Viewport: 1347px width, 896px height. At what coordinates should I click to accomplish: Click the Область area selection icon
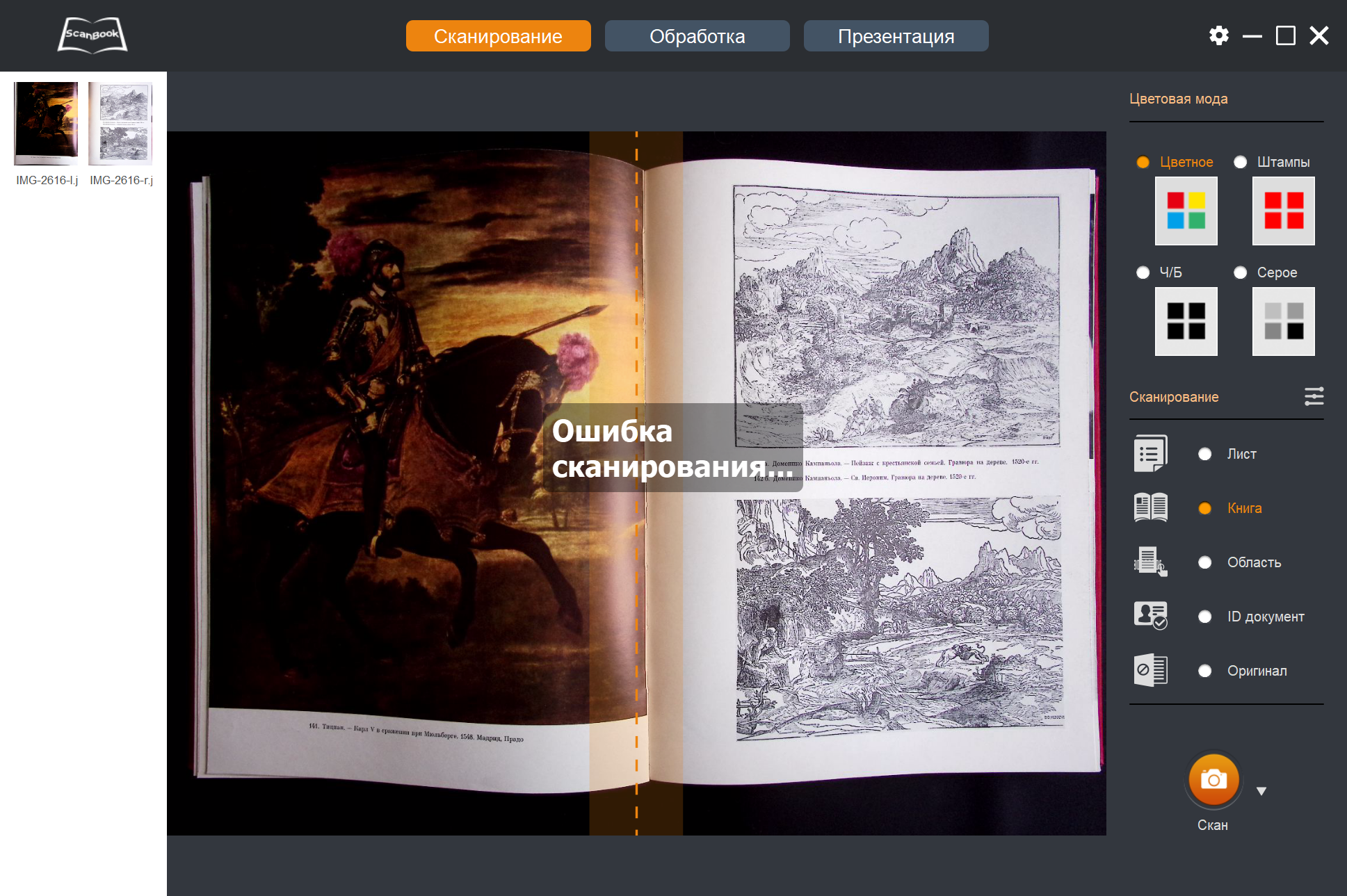pyautogui.click(x=1150, y=562)
